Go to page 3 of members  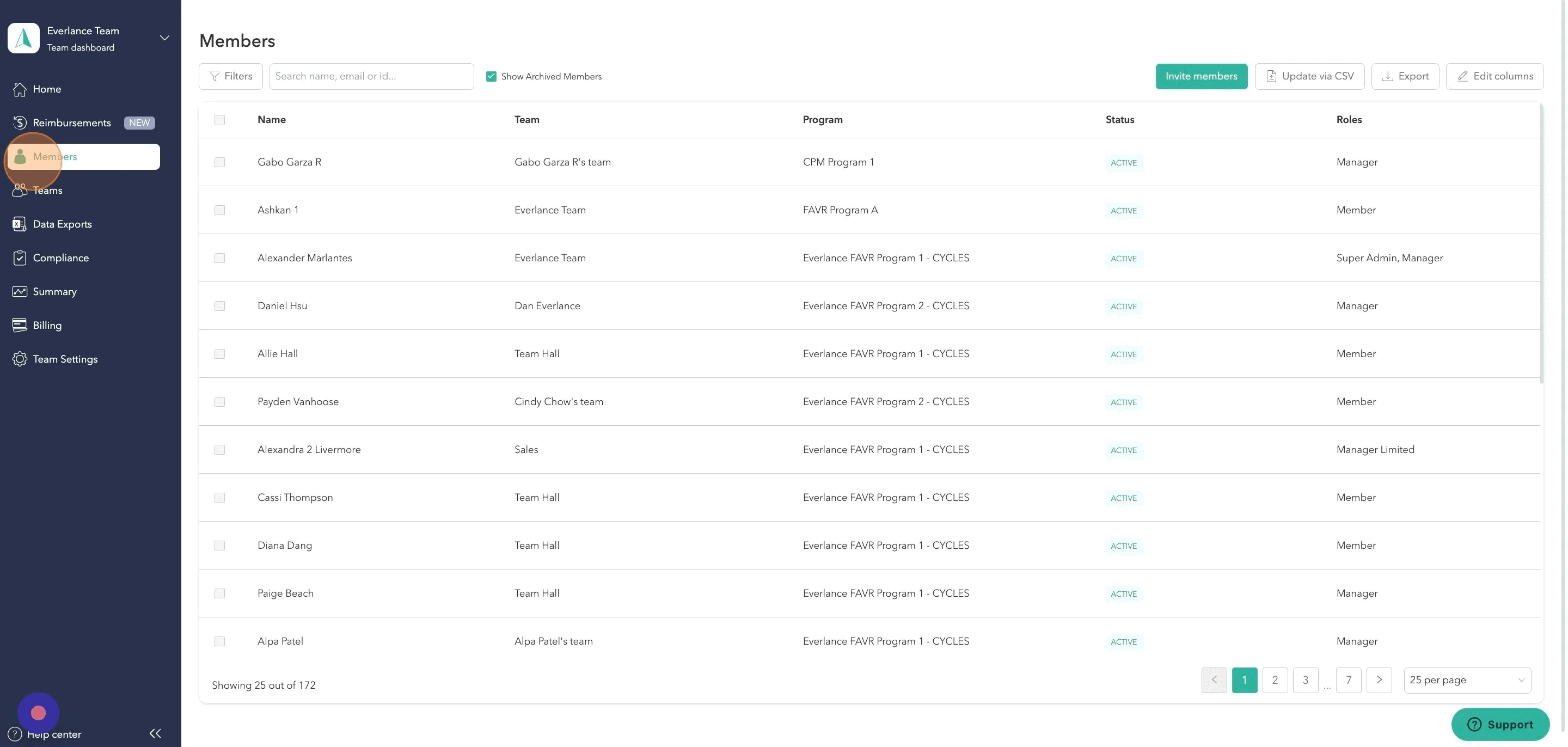pyautogui.click(x=1305, y=680)
